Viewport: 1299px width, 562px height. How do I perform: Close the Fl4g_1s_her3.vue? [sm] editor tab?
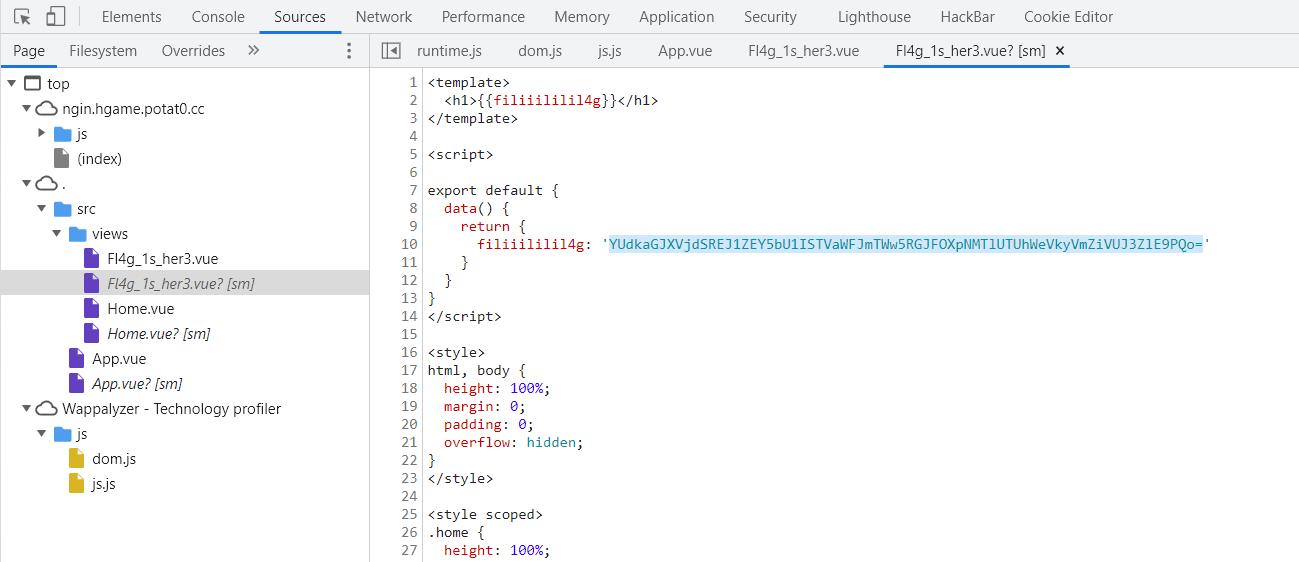click(1060, 51)
